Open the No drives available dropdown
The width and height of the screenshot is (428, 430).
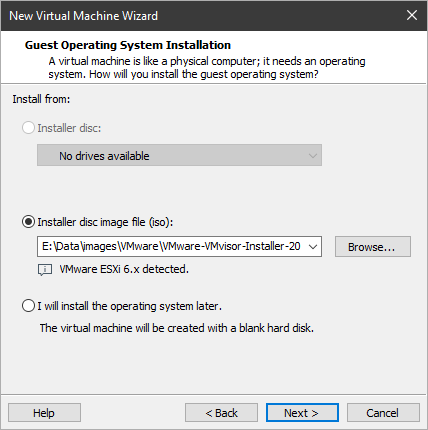click(179, 155)
